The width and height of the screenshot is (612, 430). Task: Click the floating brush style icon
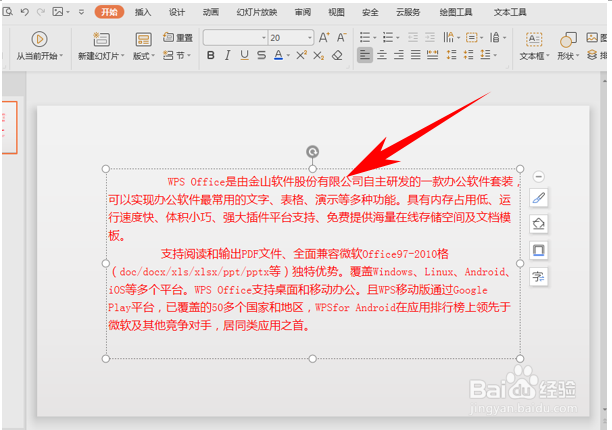pos(539,198)
